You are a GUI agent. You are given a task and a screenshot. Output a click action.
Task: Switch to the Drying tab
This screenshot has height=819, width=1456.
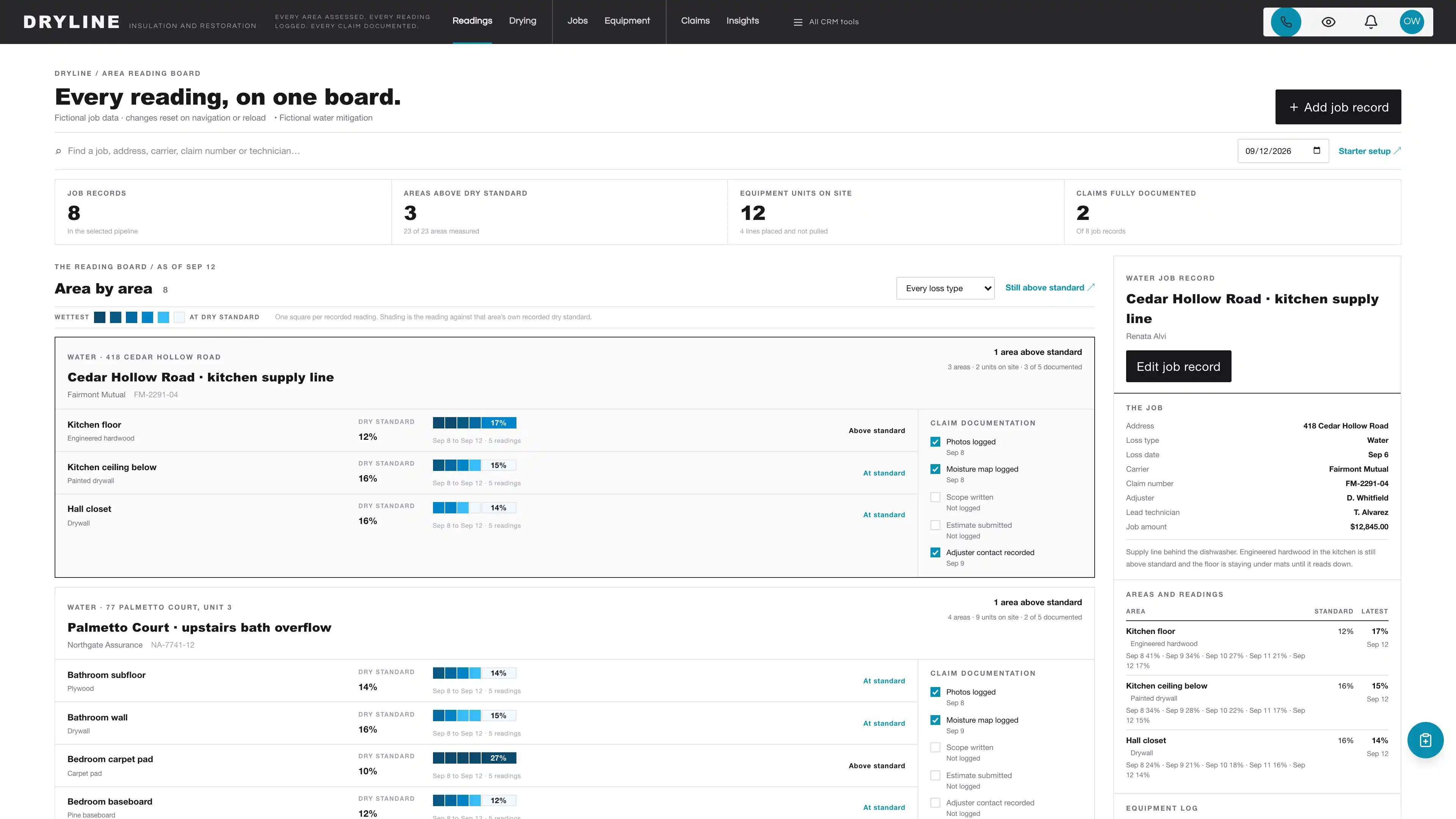[522, 21]
